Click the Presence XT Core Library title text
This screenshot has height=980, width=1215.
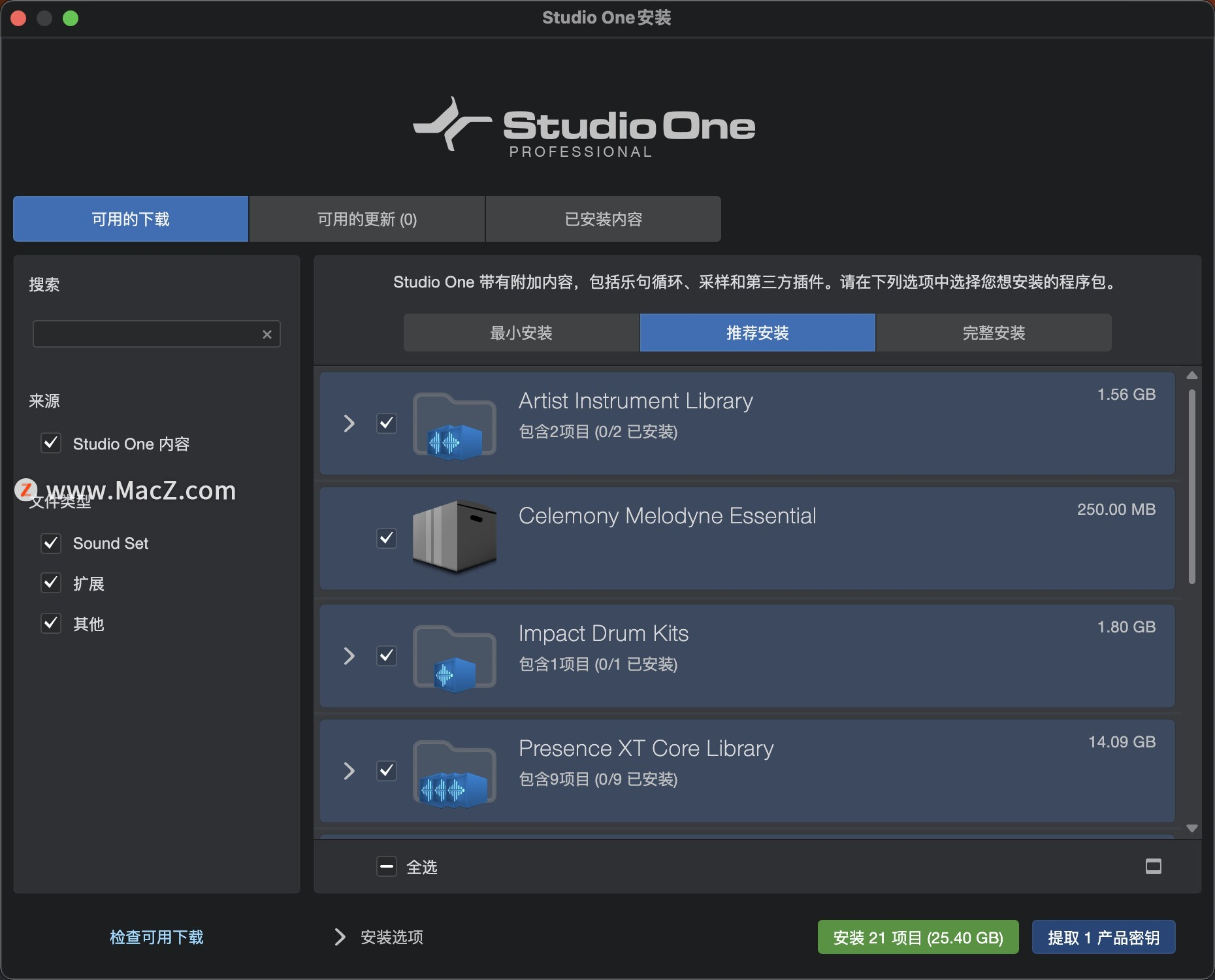click(x=646, y=748)
